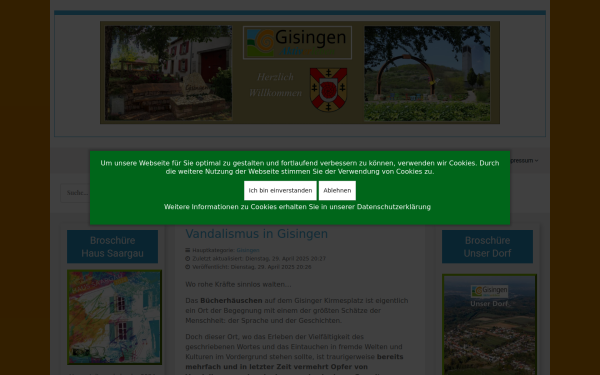Open the Datenschutzerklärung link
Viewport: 600px width, 375px height.
[393, 207]
